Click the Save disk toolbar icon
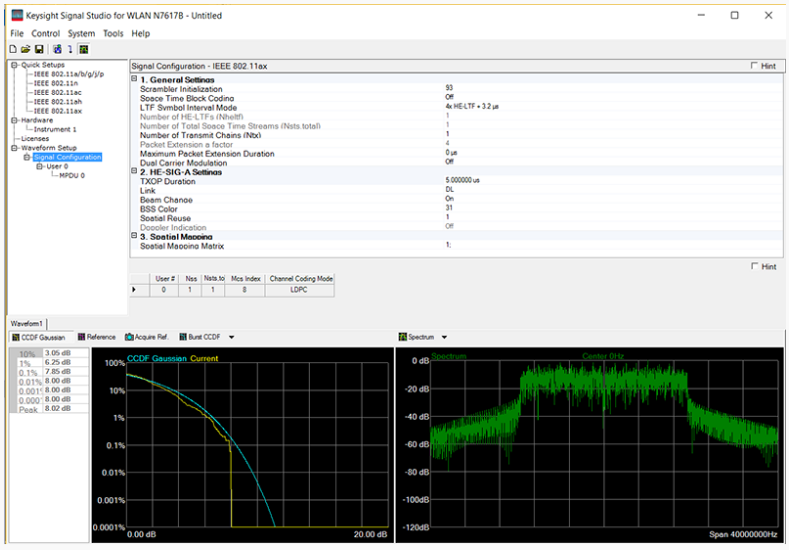Image resolution: width=789 pixels, height=550 pixels. coord(38,49)
